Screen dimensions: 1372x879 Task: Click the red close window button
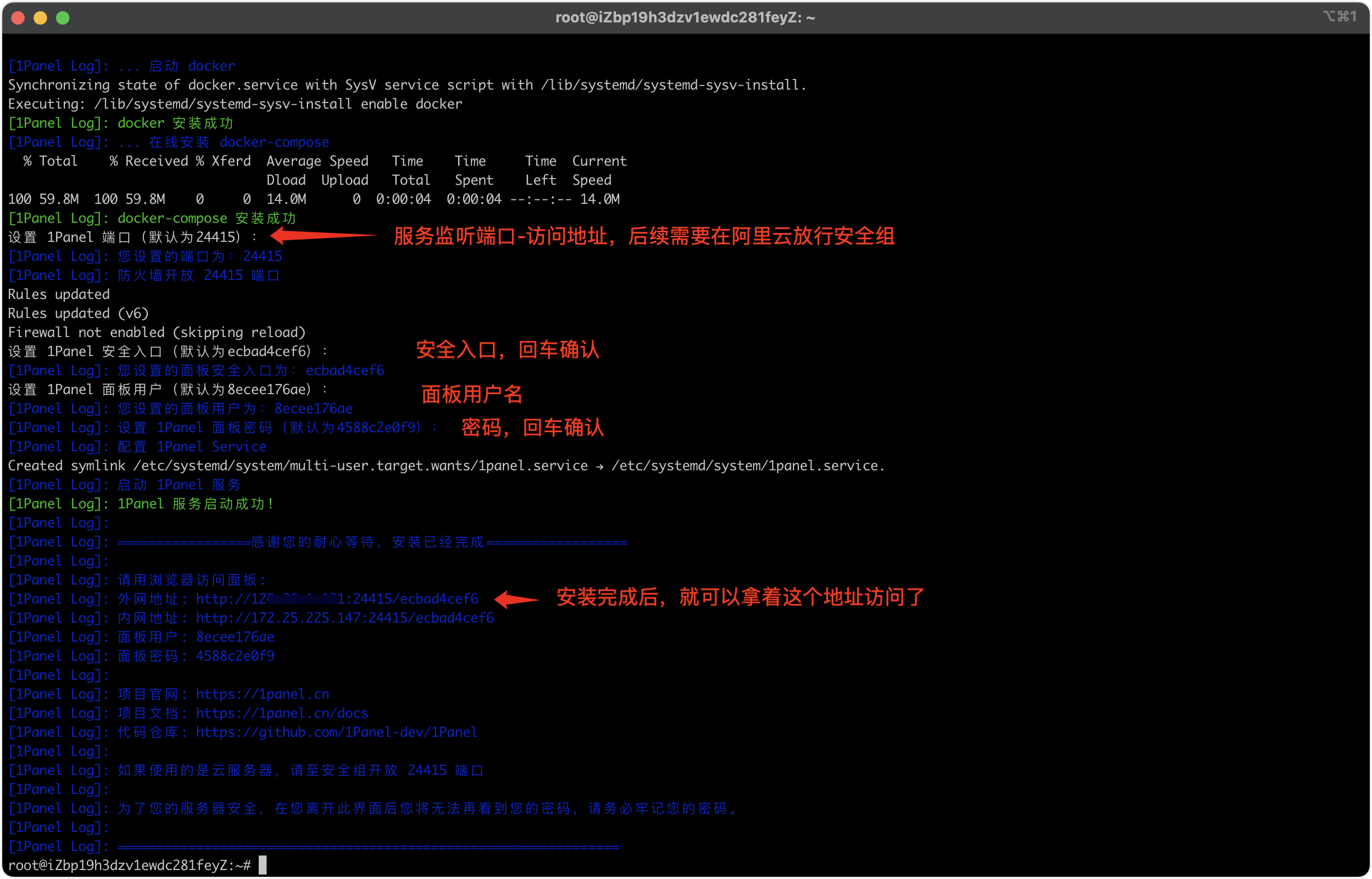tap(18, 18)
